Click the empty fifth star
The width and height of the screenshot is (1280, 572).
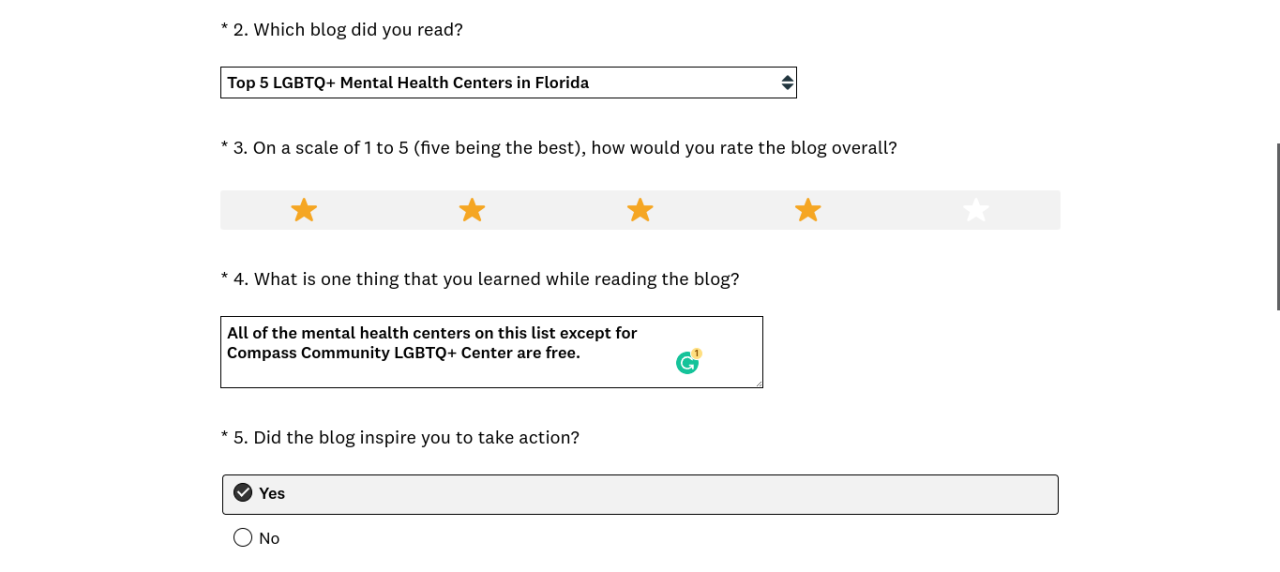point(976,210)
